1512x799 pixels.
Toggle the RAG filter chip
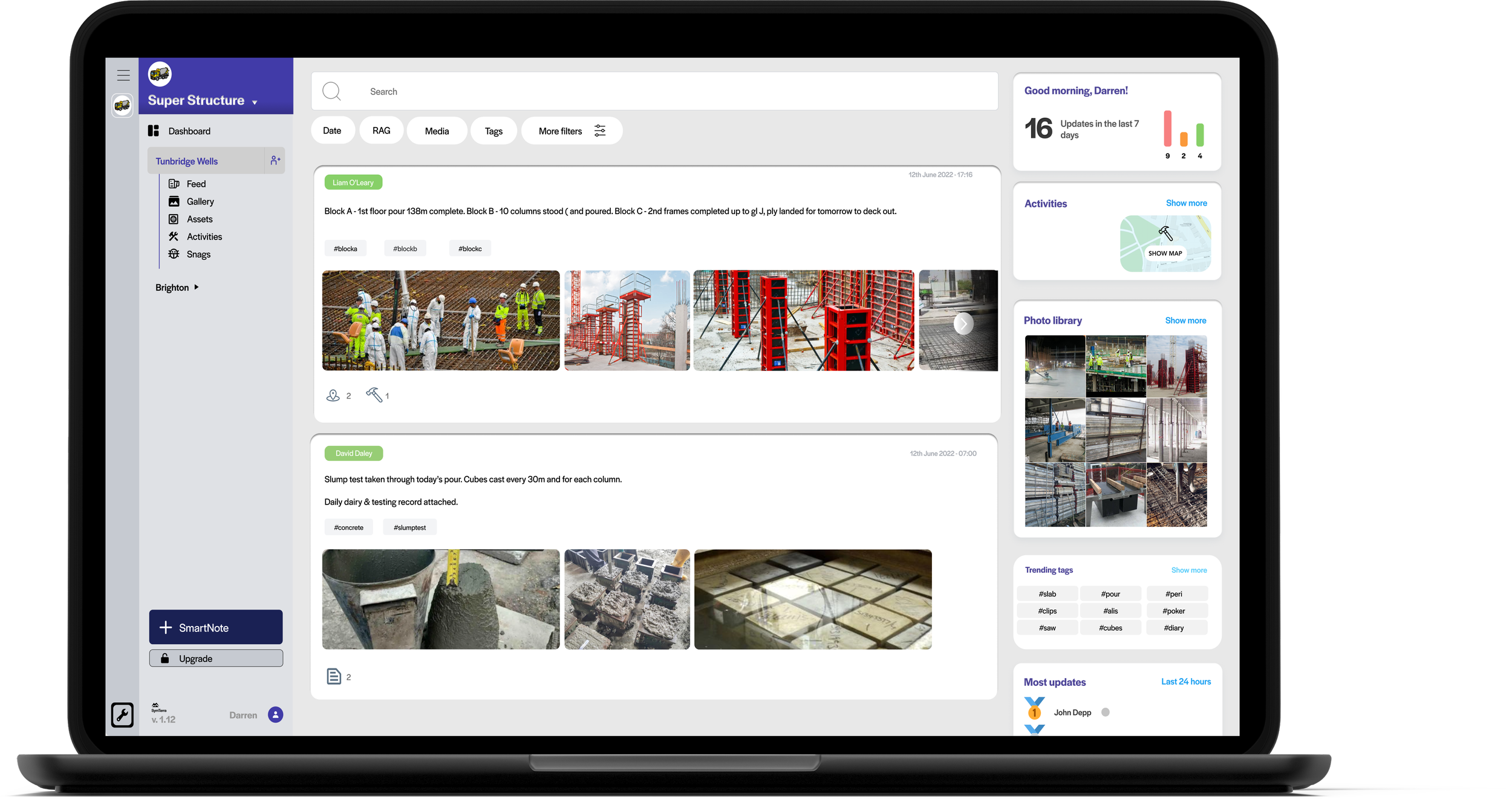click(x=381, y=131)
